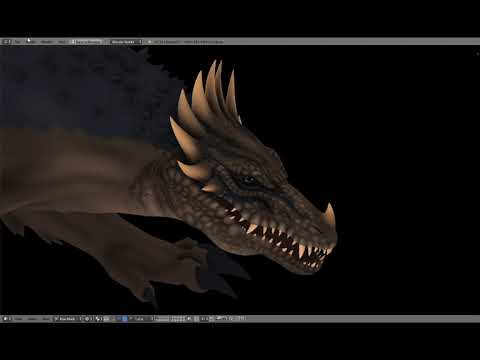Open the File menu in top bar
Viewport: 480px width, 360px height.
17,42
